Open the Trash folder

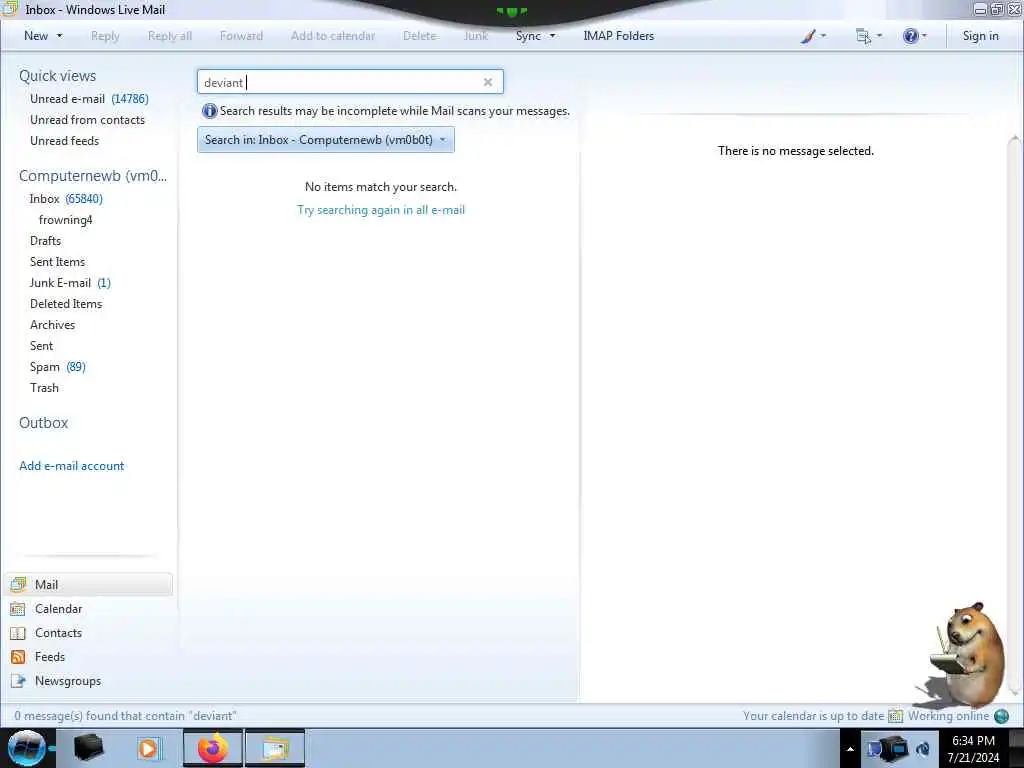(x=44, y=388)
